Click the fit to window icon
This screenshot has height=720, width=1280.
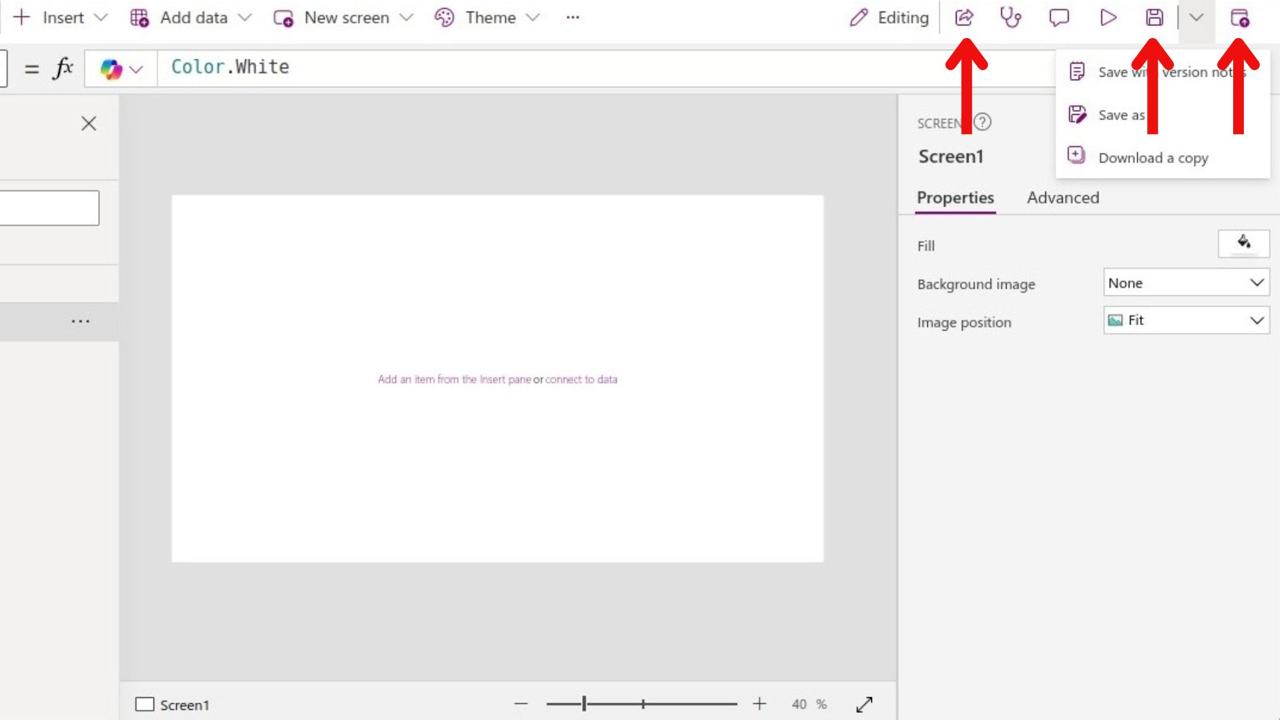click(x=864, y=704)
